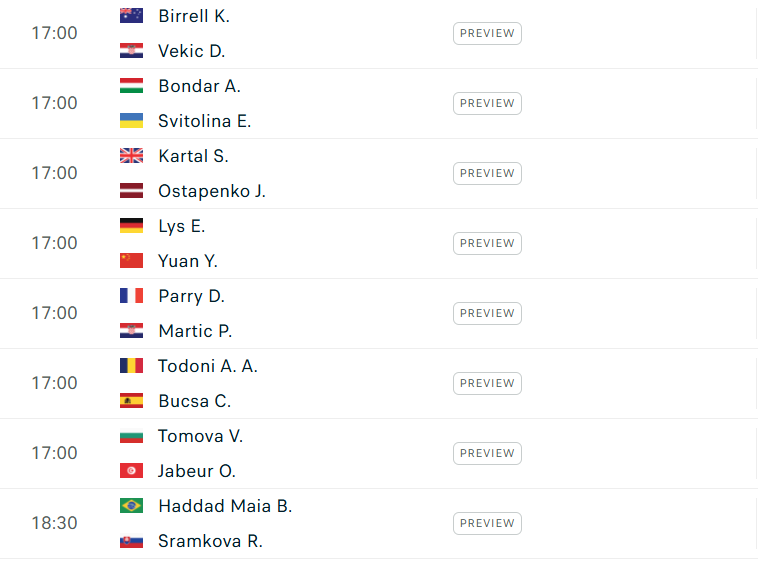Click the British flag next to Kartal S.
Image resolution: width=758 pixels, height=562 pixels.
pyautogui.click(x=131, y=156)
